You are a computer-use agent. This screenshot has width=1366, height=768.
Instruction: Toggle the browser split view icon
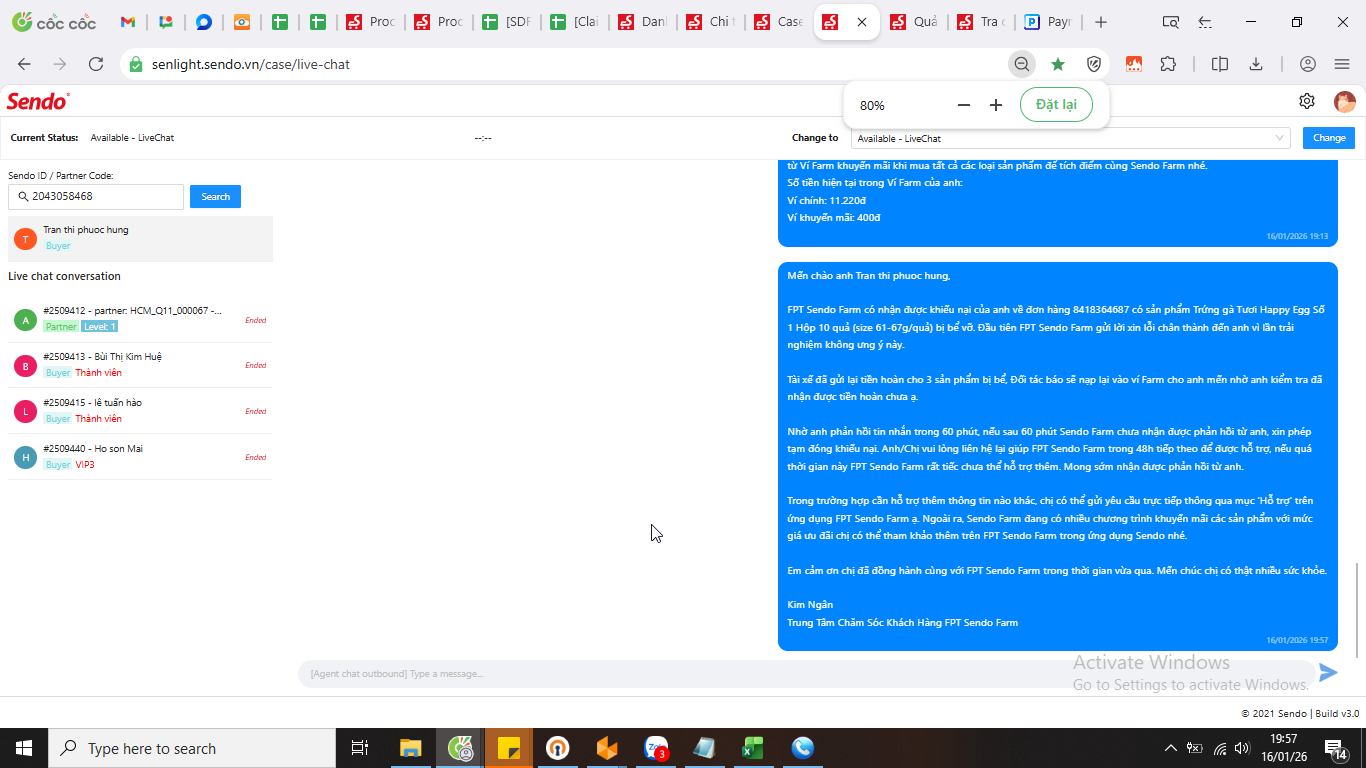[1220, 64]
